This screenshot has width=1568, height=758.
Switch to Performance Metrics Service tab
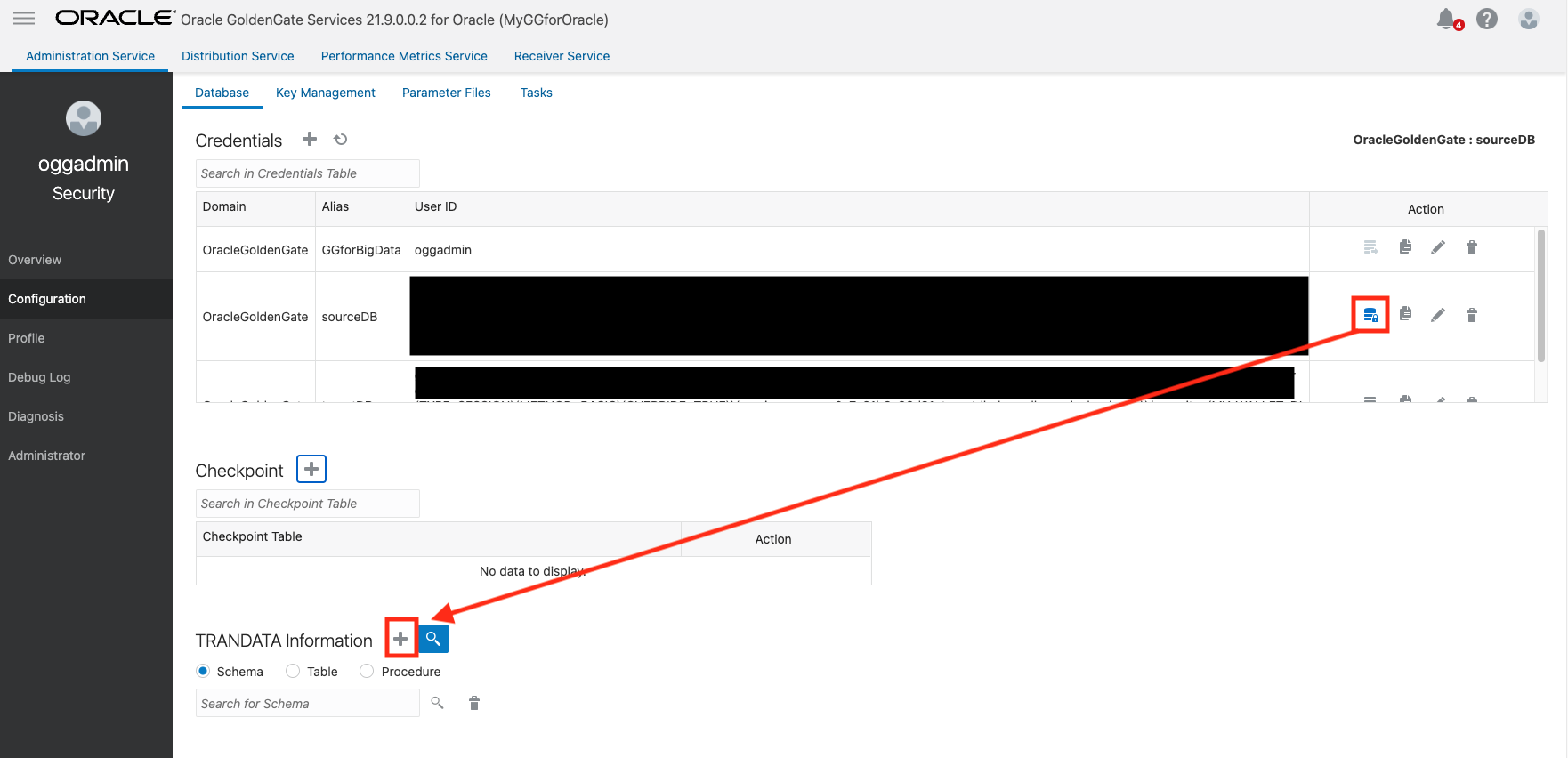point(404,56)
